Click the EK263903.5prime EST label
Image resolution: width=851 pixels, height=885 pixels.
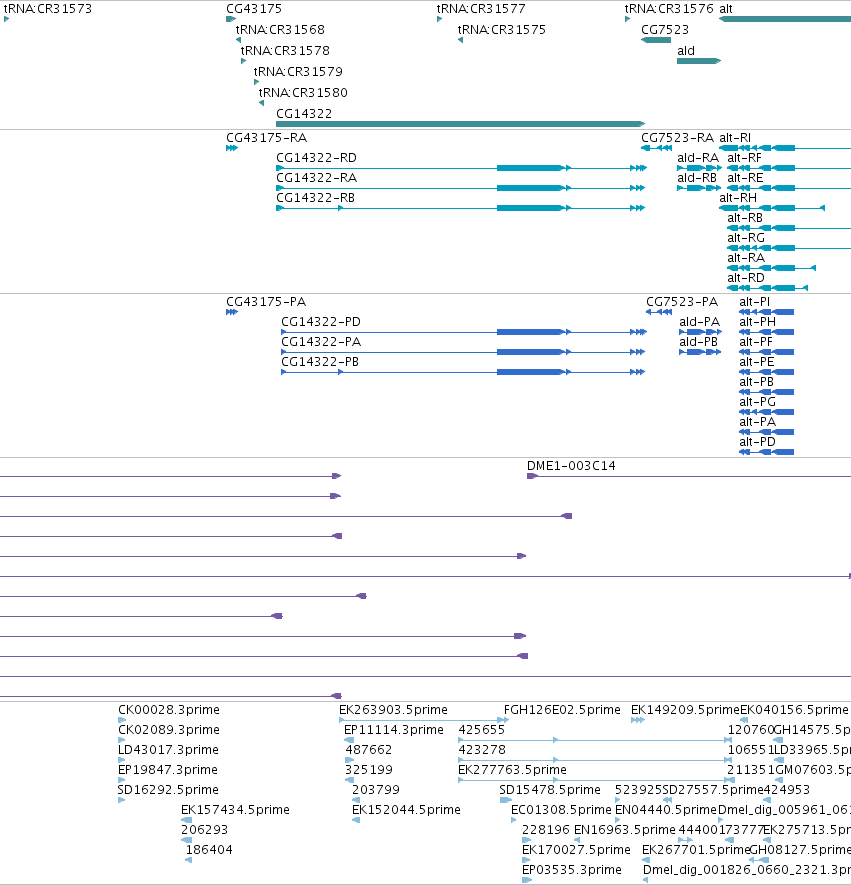tap(393, 709)
